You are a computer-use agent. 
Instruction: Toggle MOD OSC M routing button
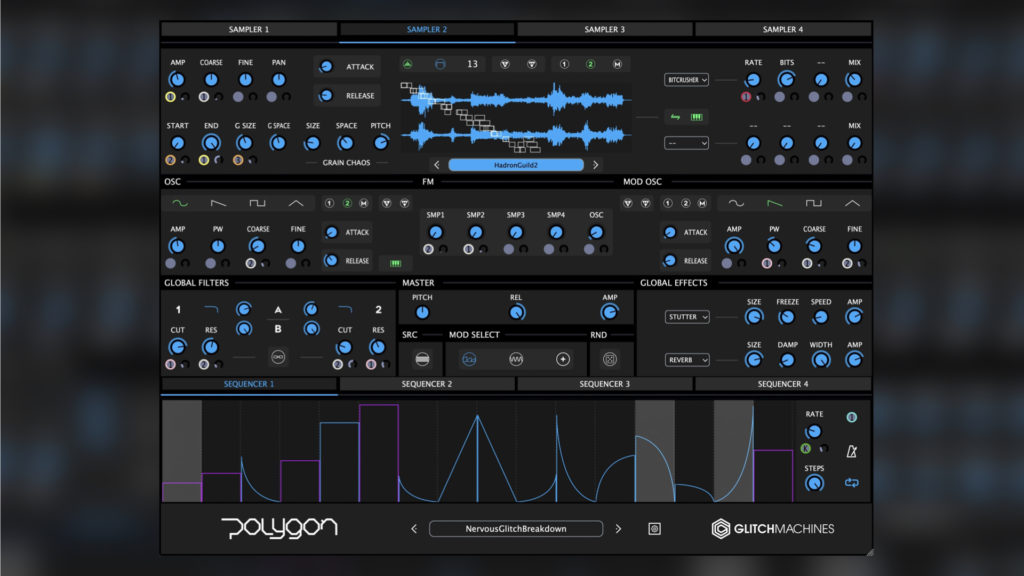pyautogui.click(x=702, y=204)
